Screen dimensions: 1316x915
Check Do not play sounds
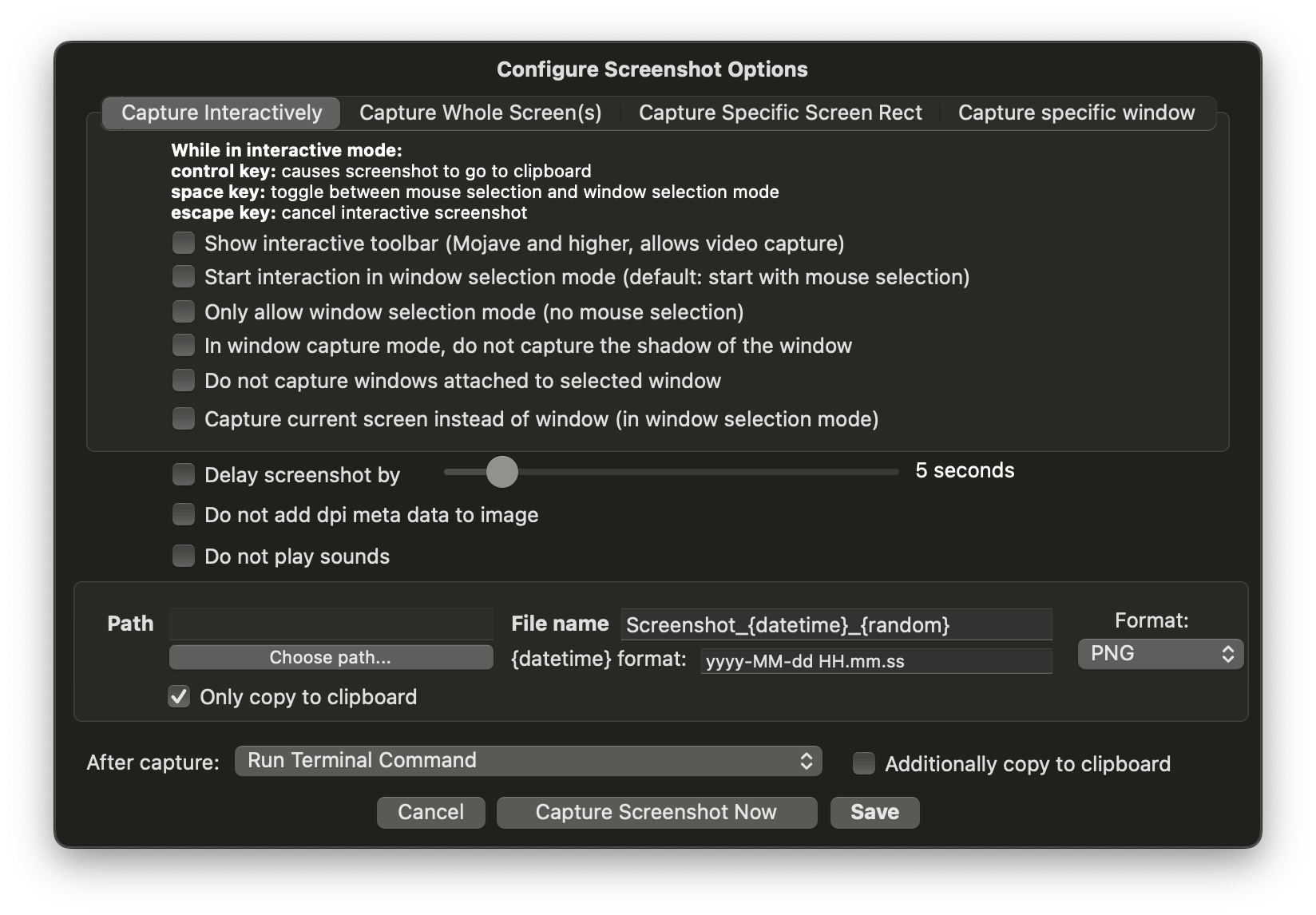coord(184,557)
